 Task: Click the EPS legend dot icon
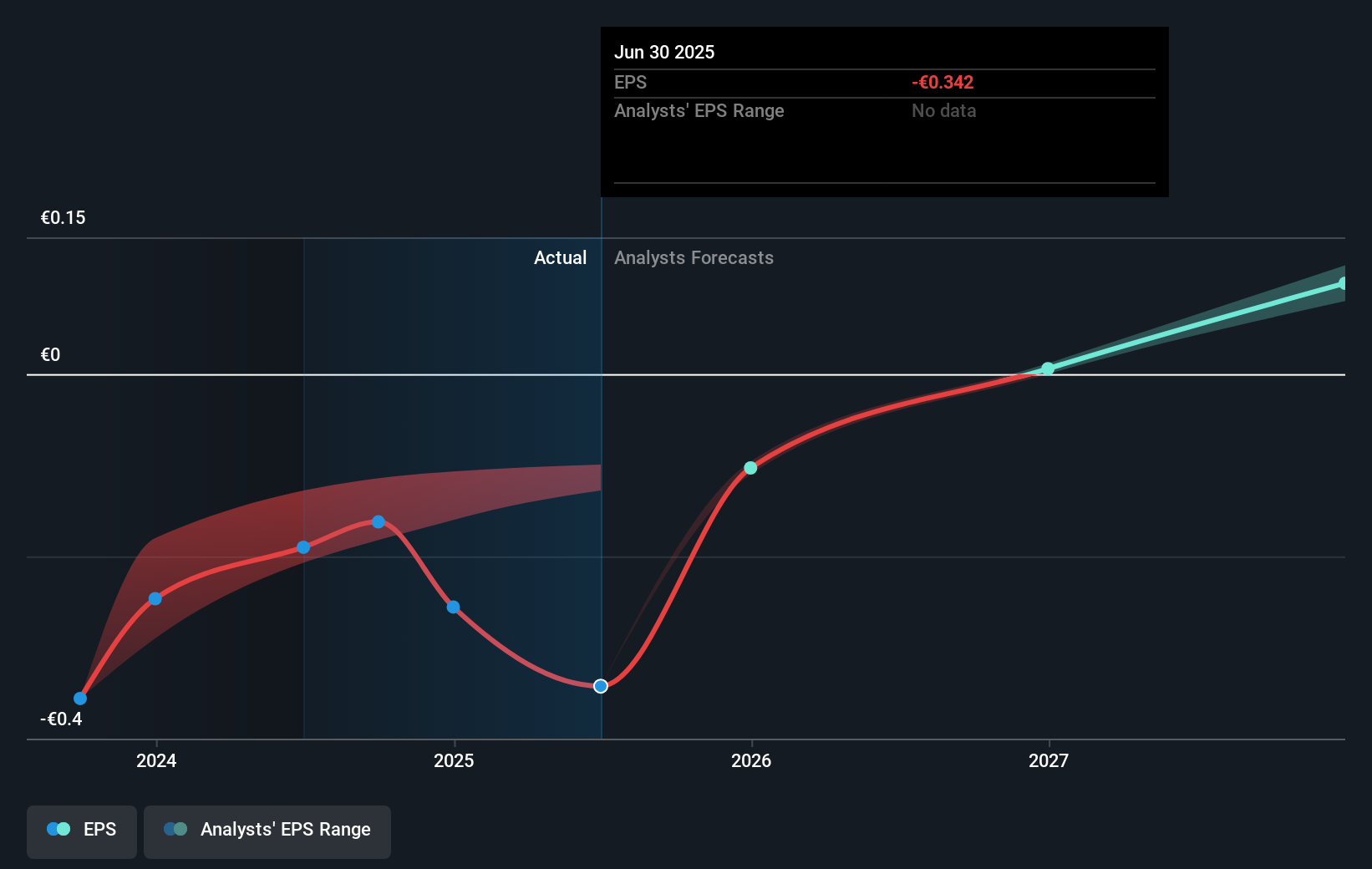57,829
